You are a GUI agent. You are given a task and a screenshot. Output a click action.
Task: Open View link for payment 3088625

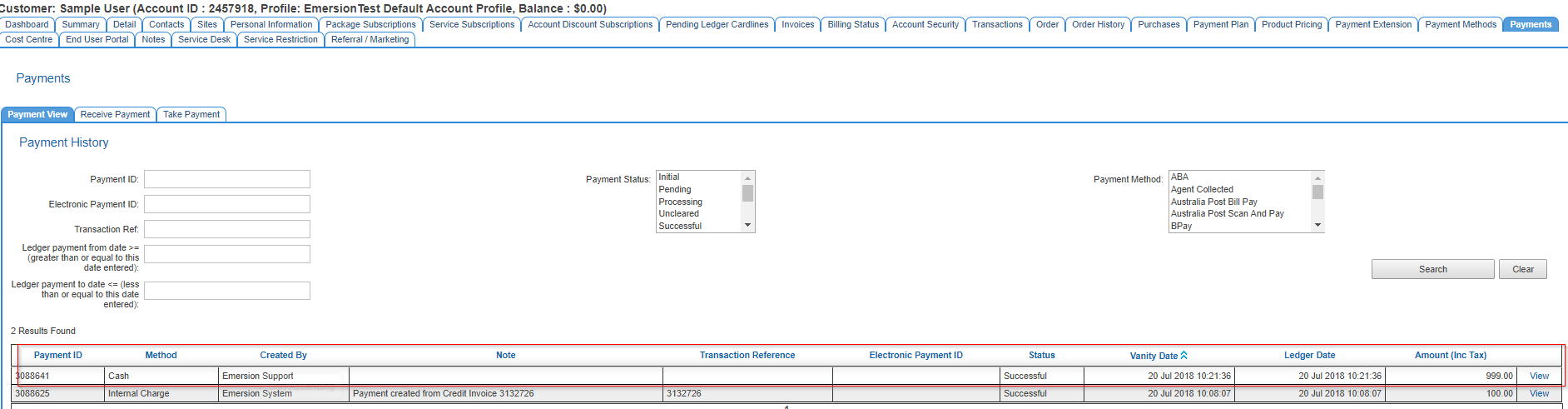(x=1539, y=394)
